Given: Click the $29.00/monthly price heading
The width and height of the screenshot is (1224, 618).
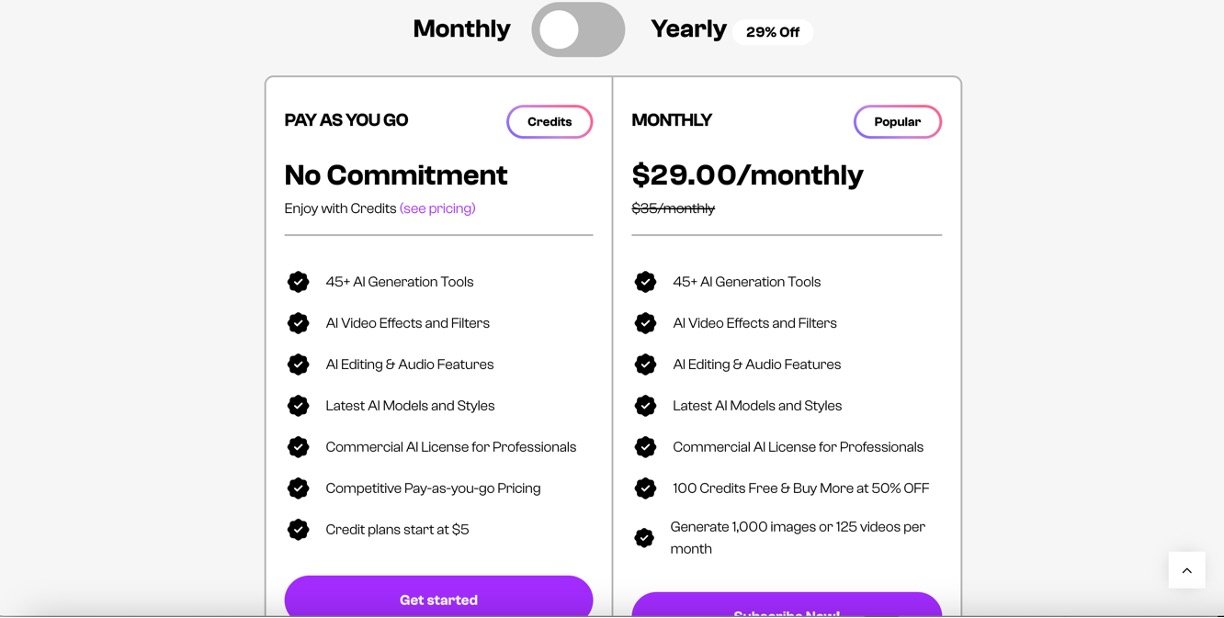Looking at the screenshot, I should 747,175.
